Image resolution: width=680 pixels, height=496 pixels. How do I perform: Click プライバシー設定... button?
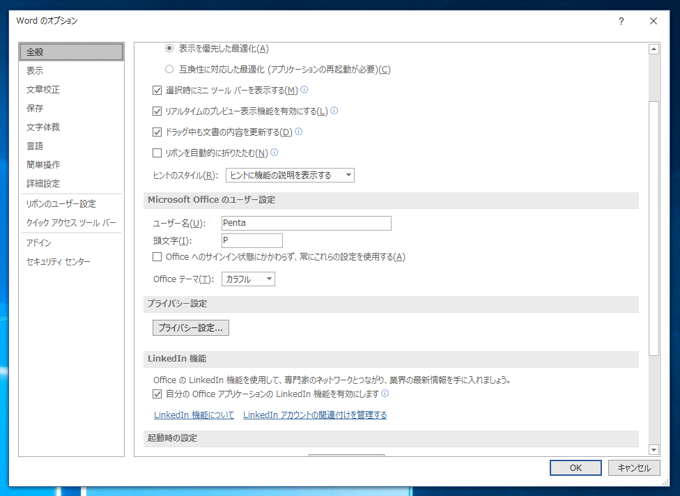pos(191,328)
